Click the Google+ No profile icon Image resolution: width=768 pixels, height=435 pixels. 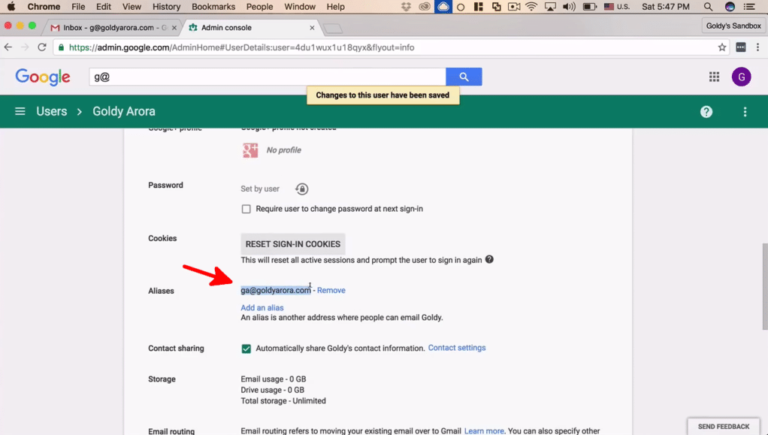pyautogui.click(x=250, y=150)
